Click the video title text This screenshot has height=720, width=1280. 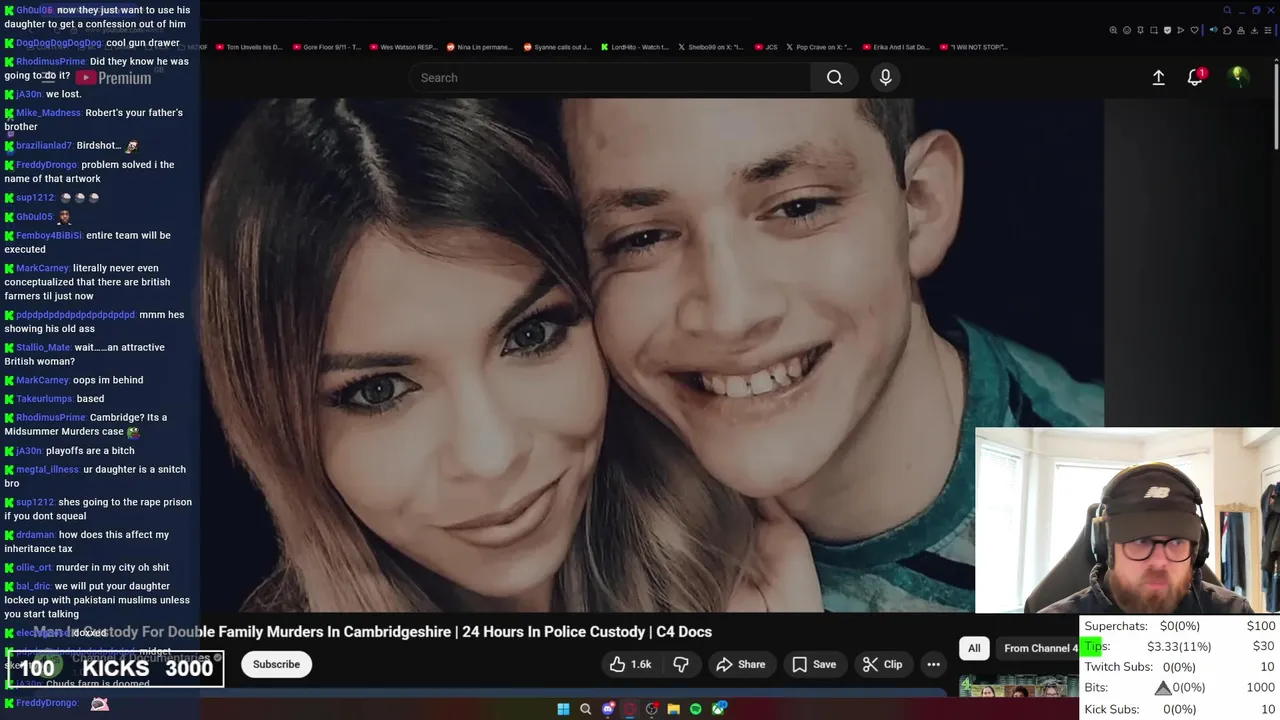(372, 632)
